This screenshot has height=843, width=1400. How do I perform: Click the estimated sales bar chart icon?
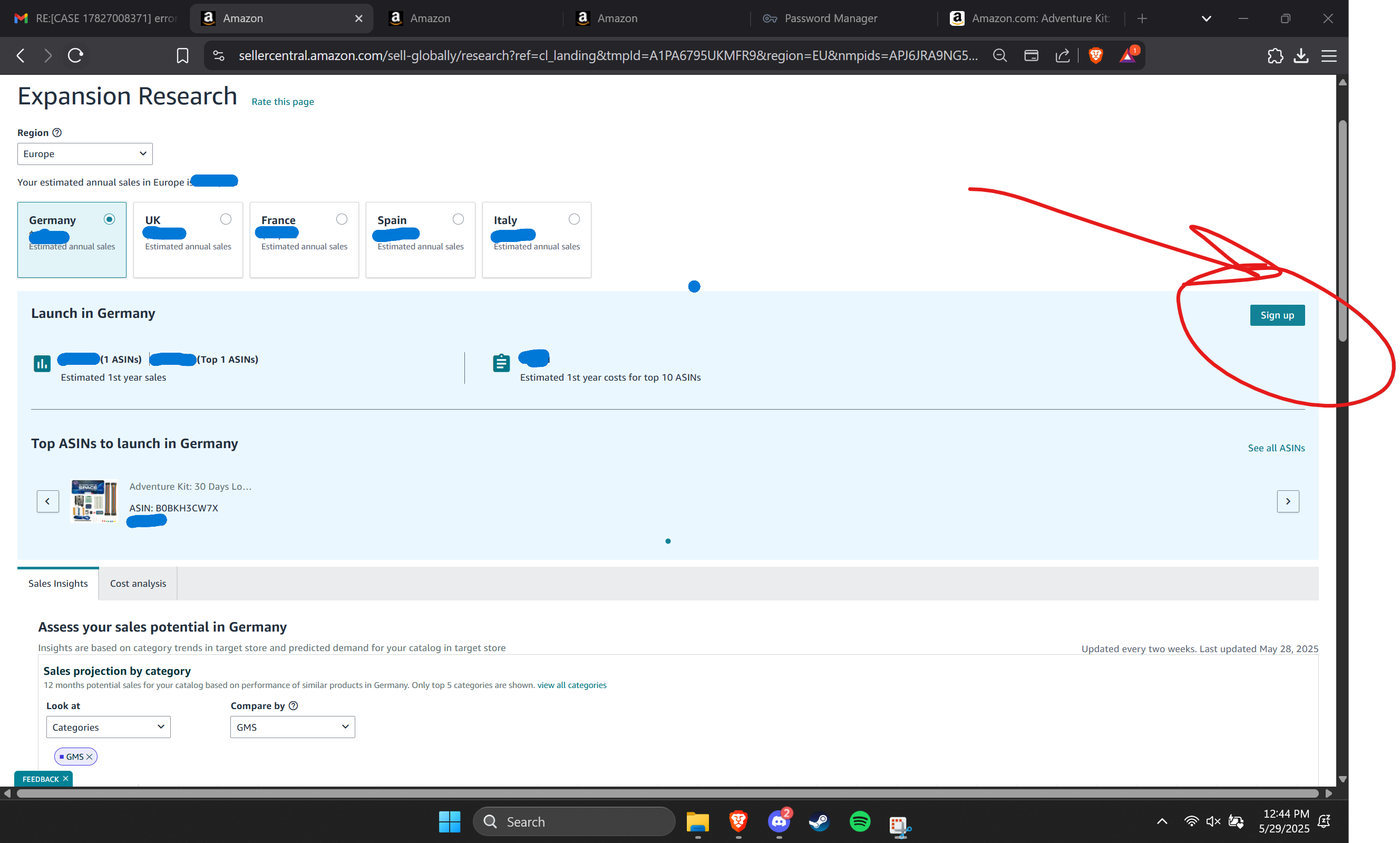click(x=42, y=363)
